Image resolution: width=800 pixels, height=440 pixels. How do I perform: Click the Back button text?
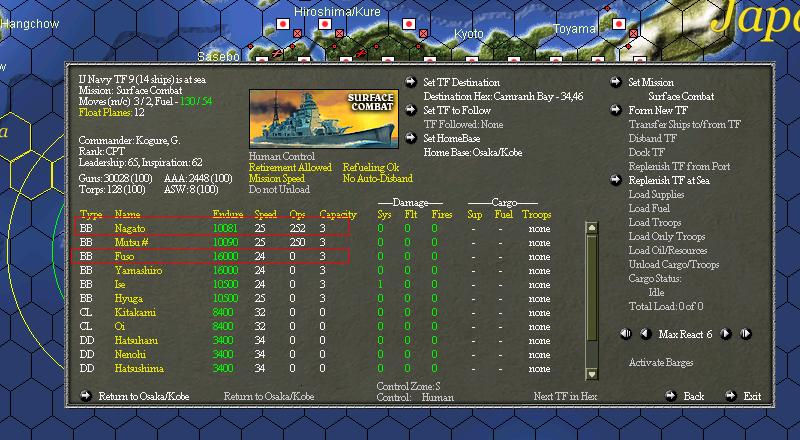pyautogui.click(x=694, y=396)
